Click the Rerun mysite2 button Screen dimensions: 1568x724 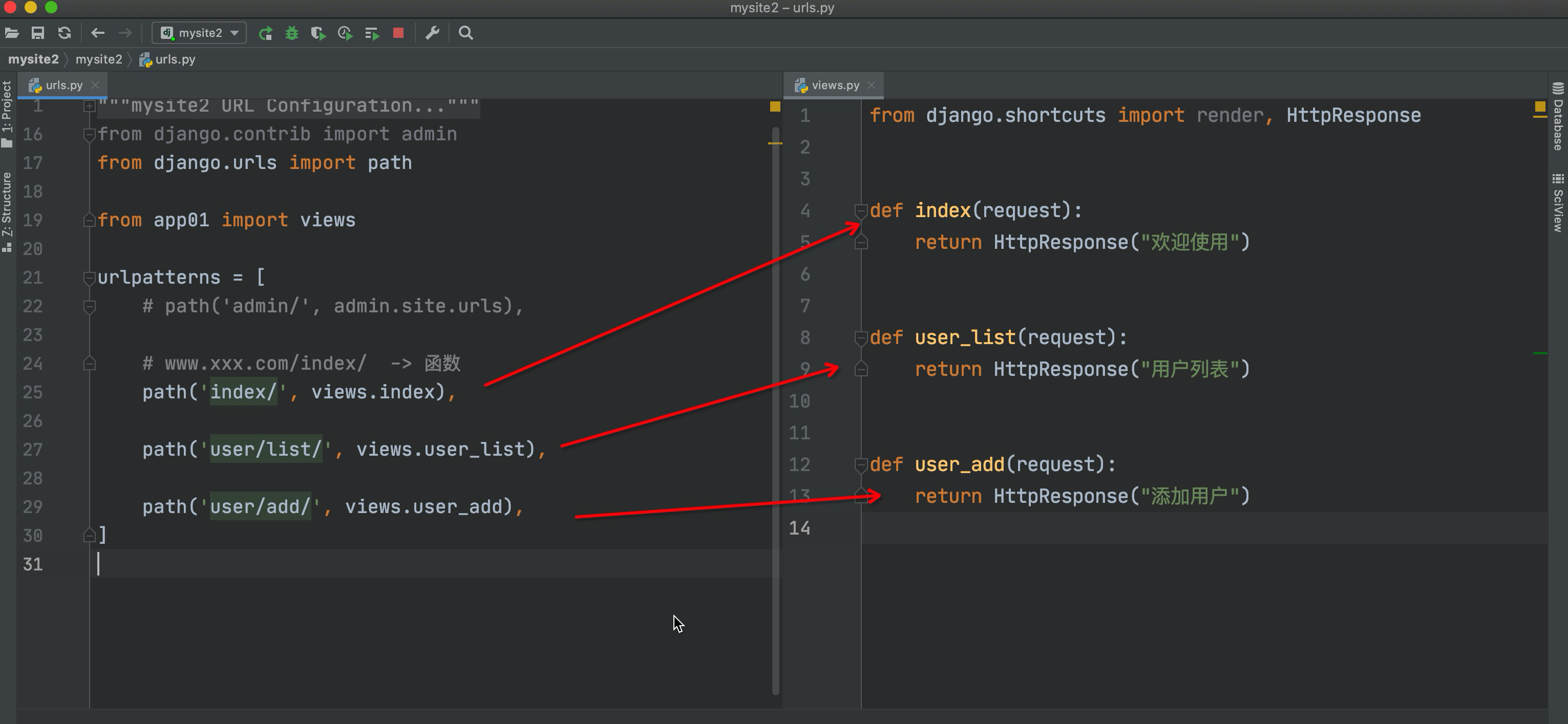pyautogui.click(x=265, y=33)
